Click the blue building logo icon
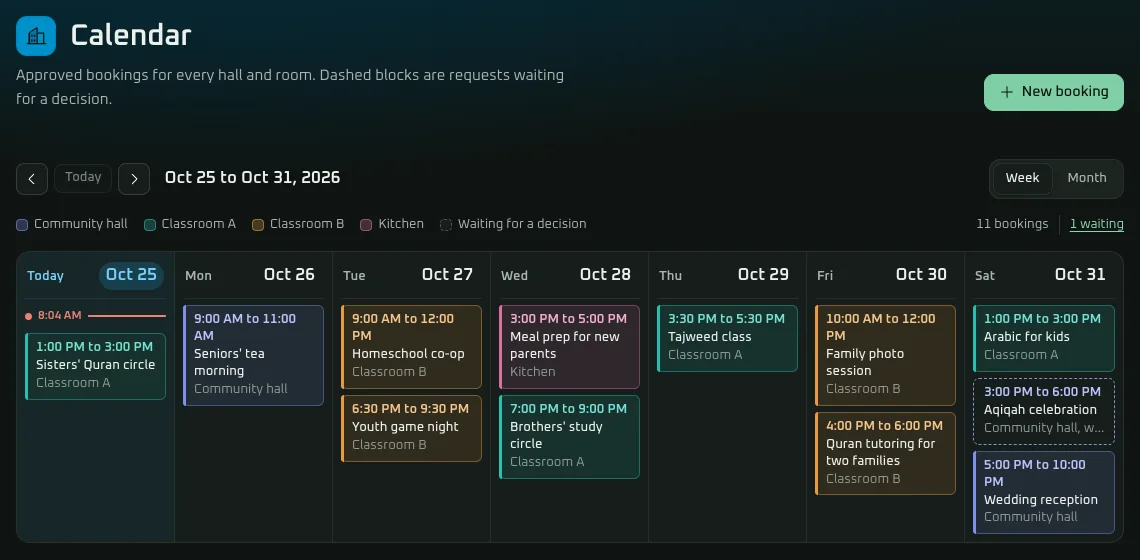Viewport: 1140px width, 560px height. pyautogui.click(x=36, y=36)
